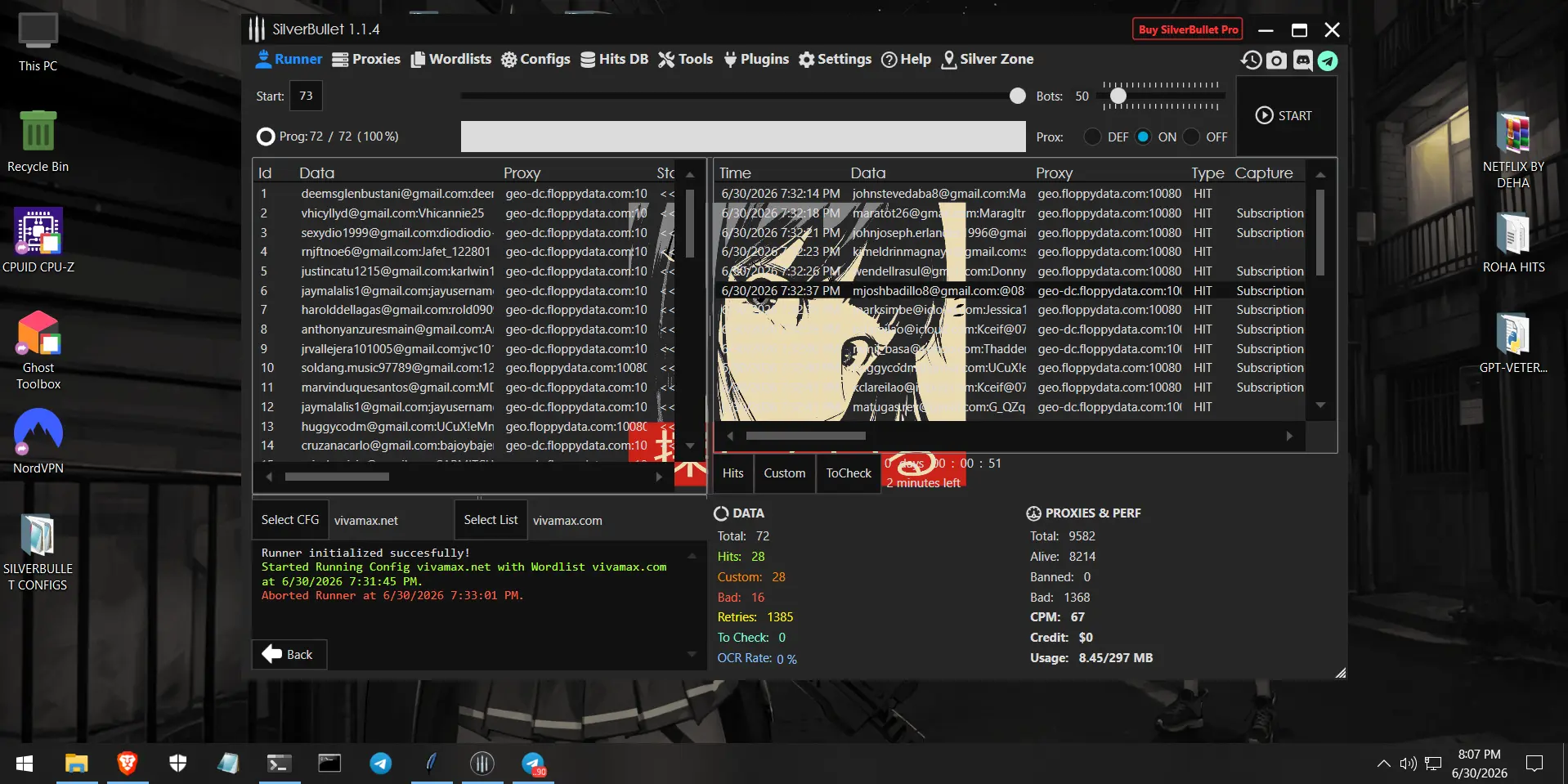The width and height of the screenshot is (1568, 784).
Task: Open the Windows Start menu
Action: pyautogui.click(x=25, y=764)
